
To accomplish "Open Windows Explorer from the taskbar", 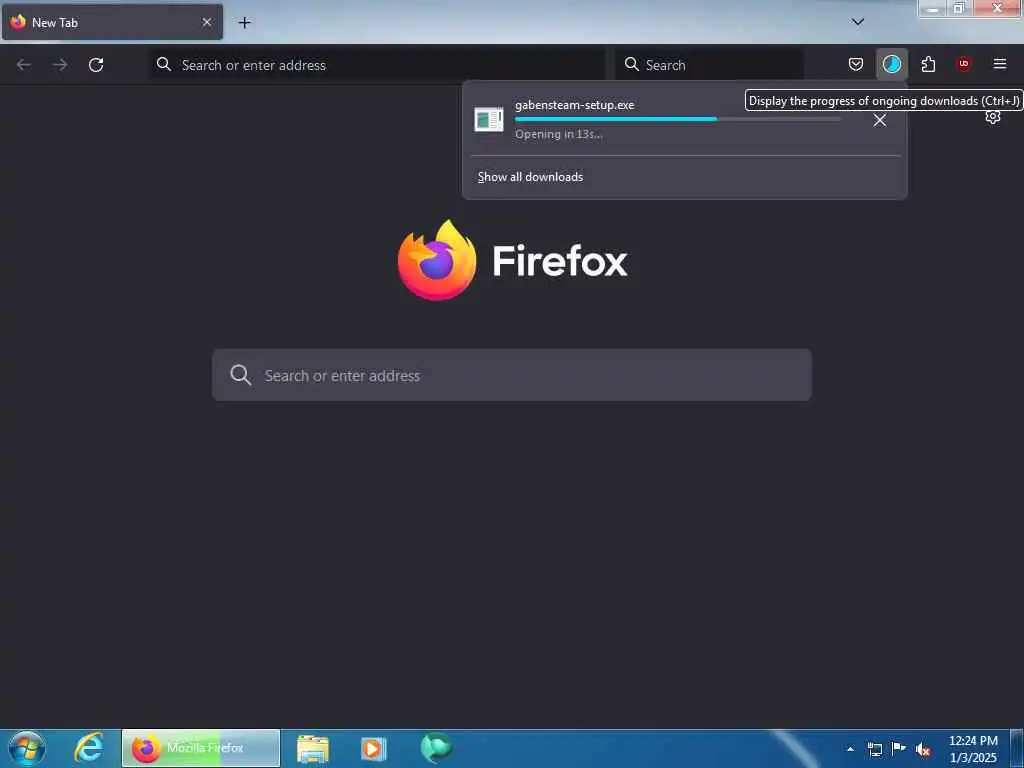I will coord(313,748).
